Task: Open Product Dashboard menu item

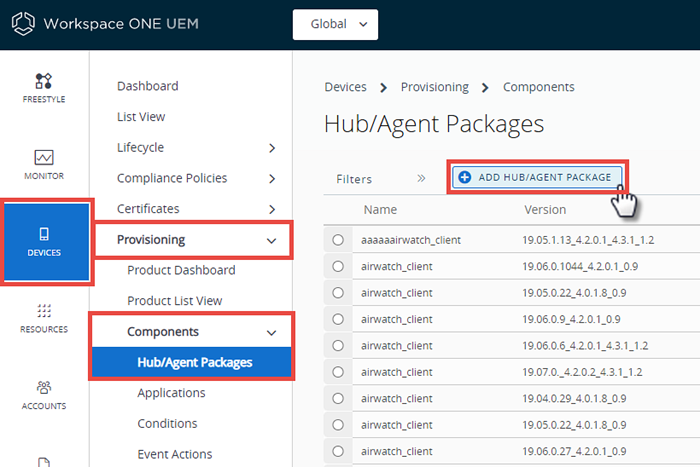Action: [181, 270]
